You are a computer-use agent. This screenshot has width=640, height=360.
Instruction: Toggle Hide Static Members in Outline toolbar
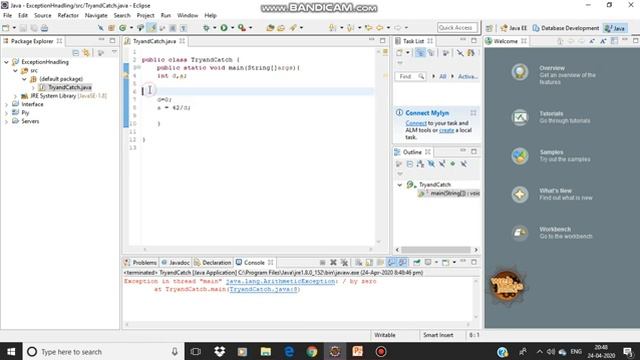[442, 164]
